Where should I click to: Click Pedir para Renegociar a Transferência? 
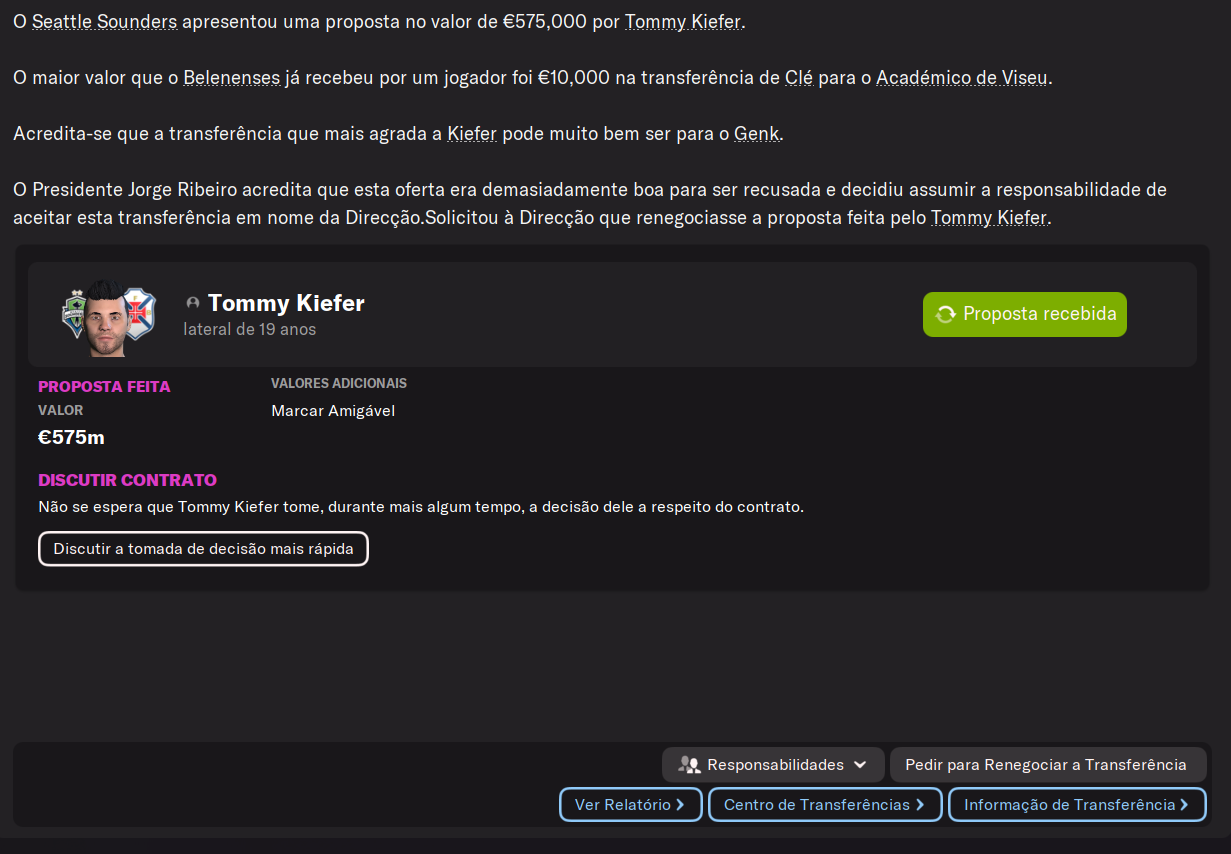point(1048,765)
